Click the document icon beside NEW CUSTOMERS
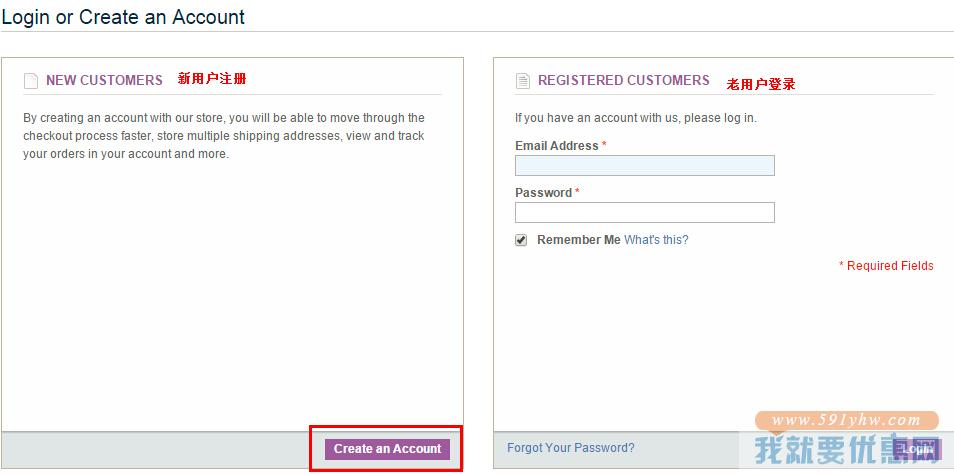 pyautogui.click(x=30, y=81)
